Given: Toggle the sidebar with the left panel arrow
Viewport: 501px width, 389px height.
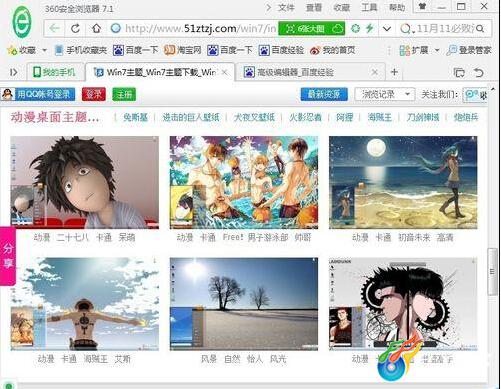Looking at the screenshot, I should pos(14,72).
